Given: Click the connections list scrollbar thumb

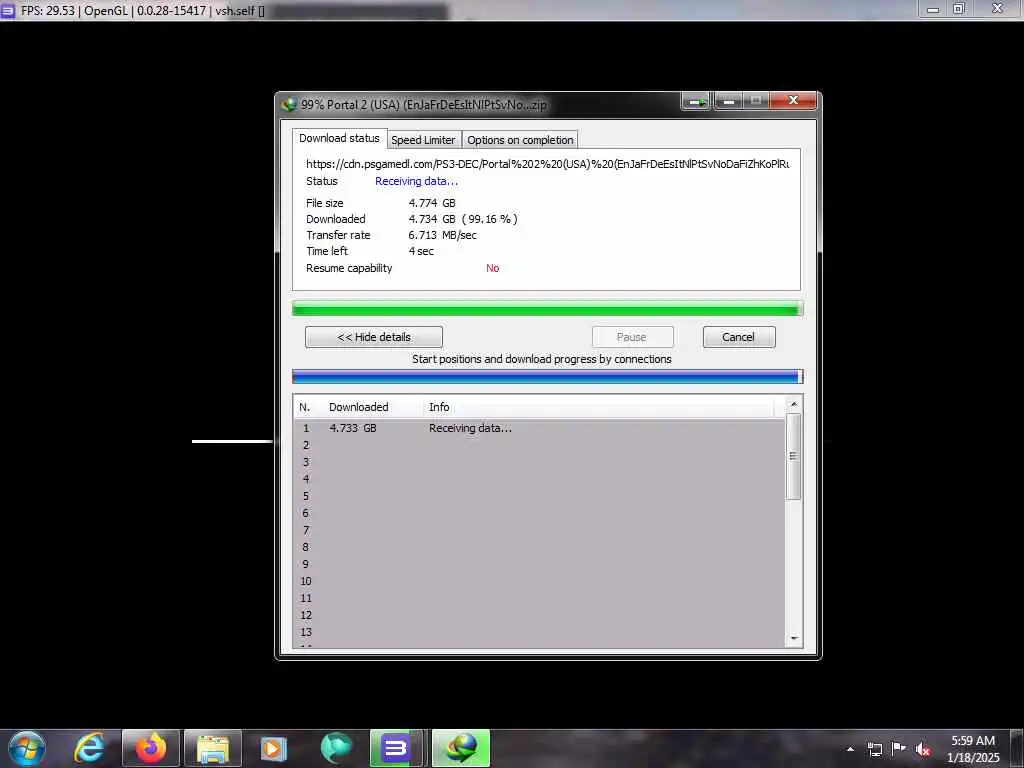Looking at the screenshot, I should pyautogui.click(x=793, y=456).
